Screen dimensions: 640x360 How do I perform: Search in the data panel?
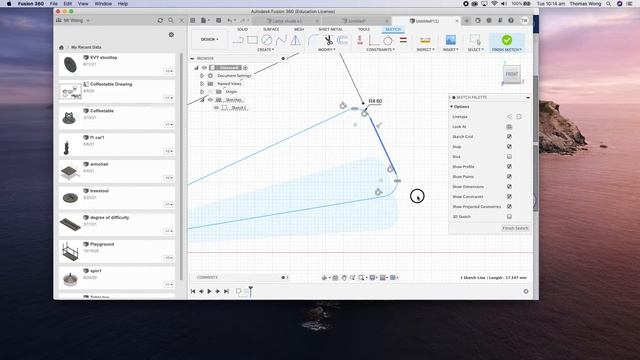coord(171,20)
